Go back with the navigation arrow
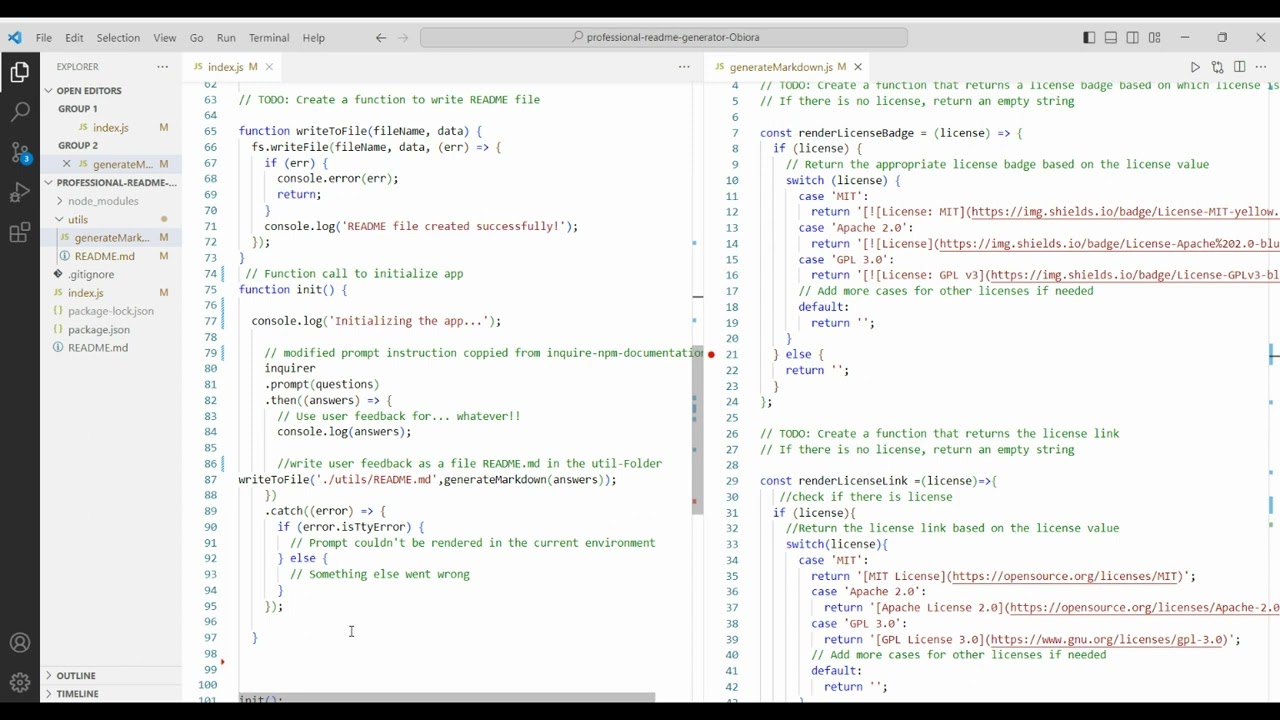Screen dimensions: 1280x720 point(381,38)
